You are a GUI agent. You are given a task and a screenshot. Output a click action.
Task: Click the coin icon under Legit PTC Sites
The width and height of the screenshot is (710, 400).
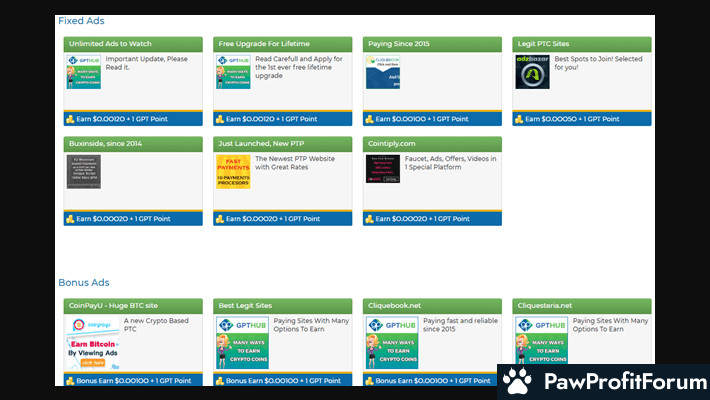pos(520,119)
